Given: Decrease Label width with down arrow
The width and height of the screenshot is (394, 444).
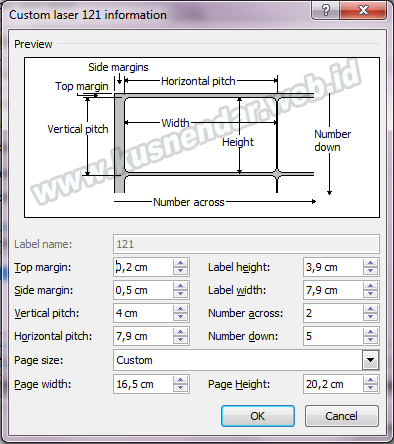Looking at the screenshot, I should click(370, 294).
